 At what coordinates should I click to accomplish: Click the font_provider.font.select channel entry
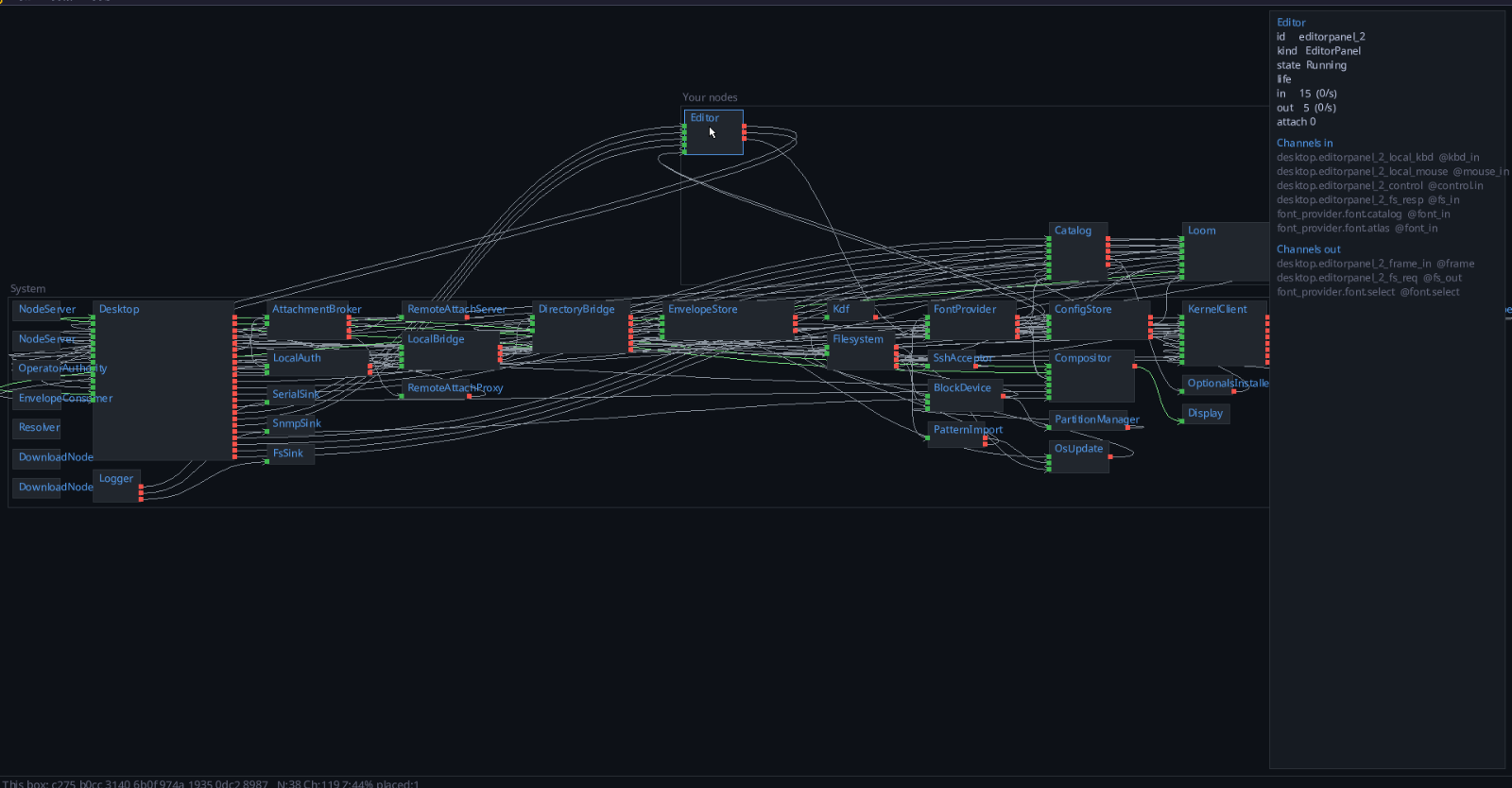pos(1367,292)
